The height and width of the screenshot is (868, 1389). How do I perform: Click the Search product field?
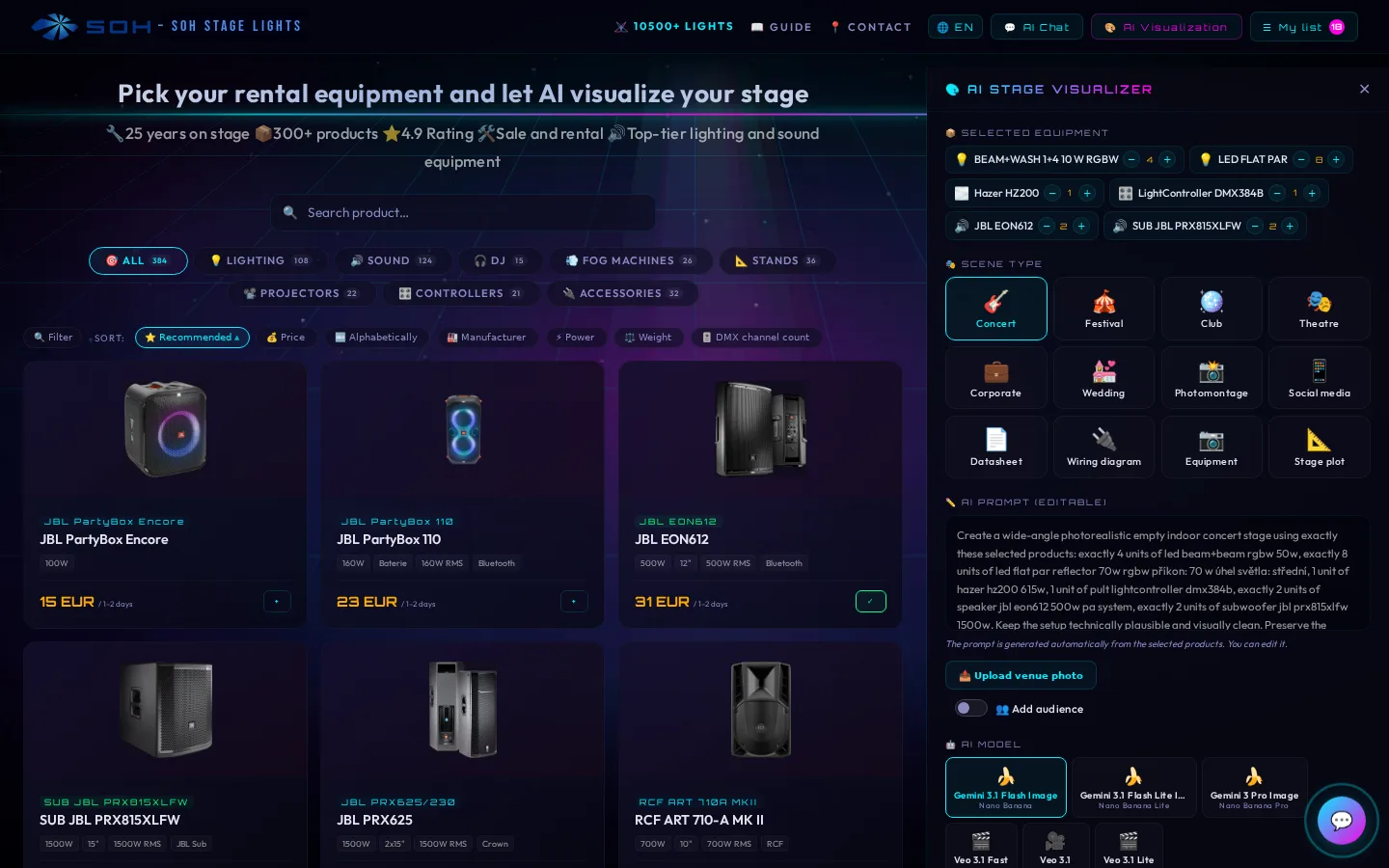463,212
